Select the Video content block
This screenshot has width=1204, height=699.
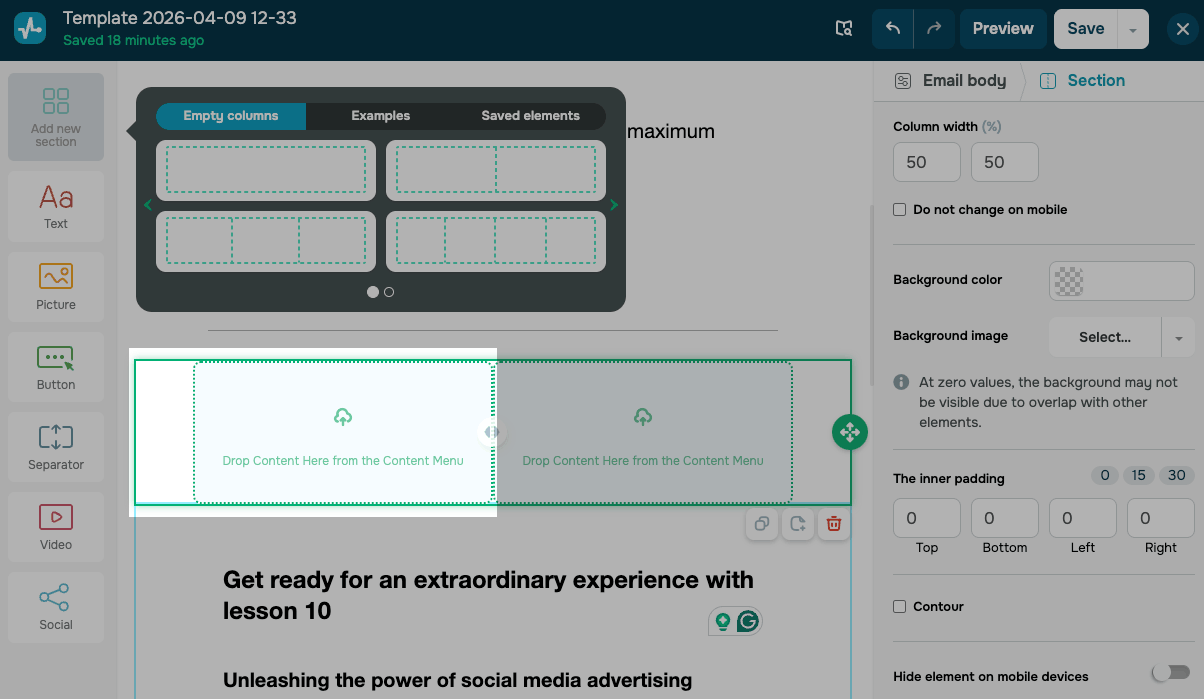point(56,526)
